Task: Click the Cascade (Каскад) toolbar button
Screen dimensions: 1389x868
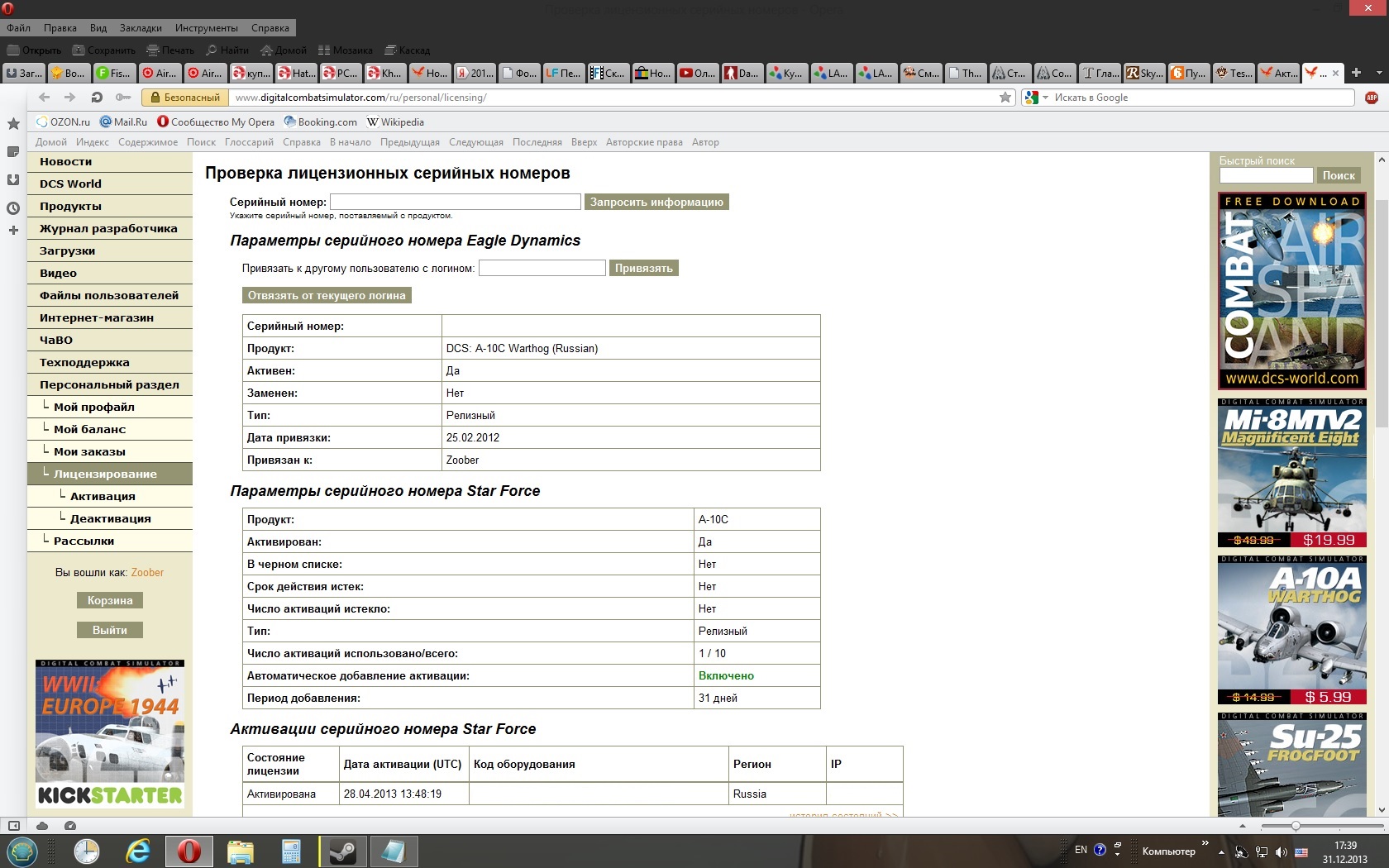Action: (407, 50)
